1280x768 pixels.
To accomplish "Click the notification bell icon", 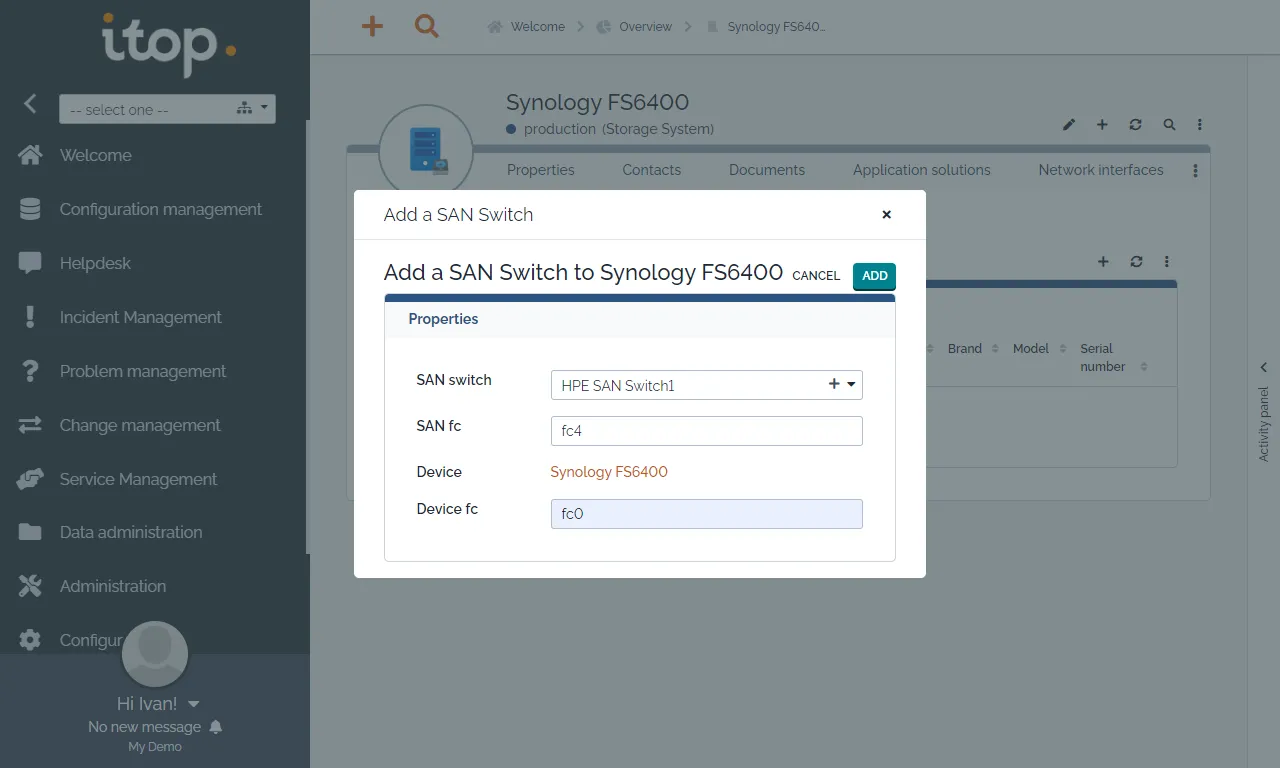I will tap(216, 727).
